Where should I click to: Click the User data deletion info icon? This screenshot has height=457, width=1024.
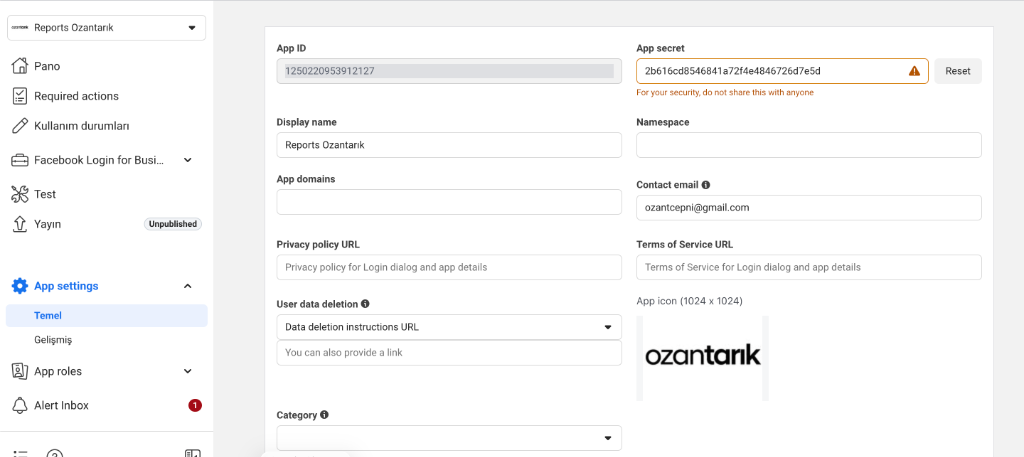[x=365, y=303]
